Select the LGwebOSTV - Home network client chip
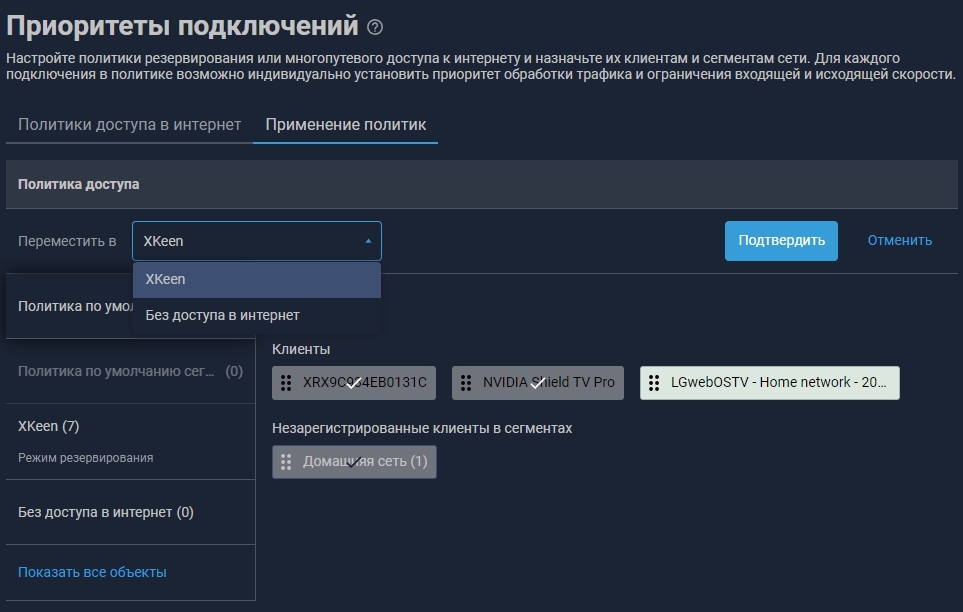This screenshot has width=963, height=612. tap(776, 383)
